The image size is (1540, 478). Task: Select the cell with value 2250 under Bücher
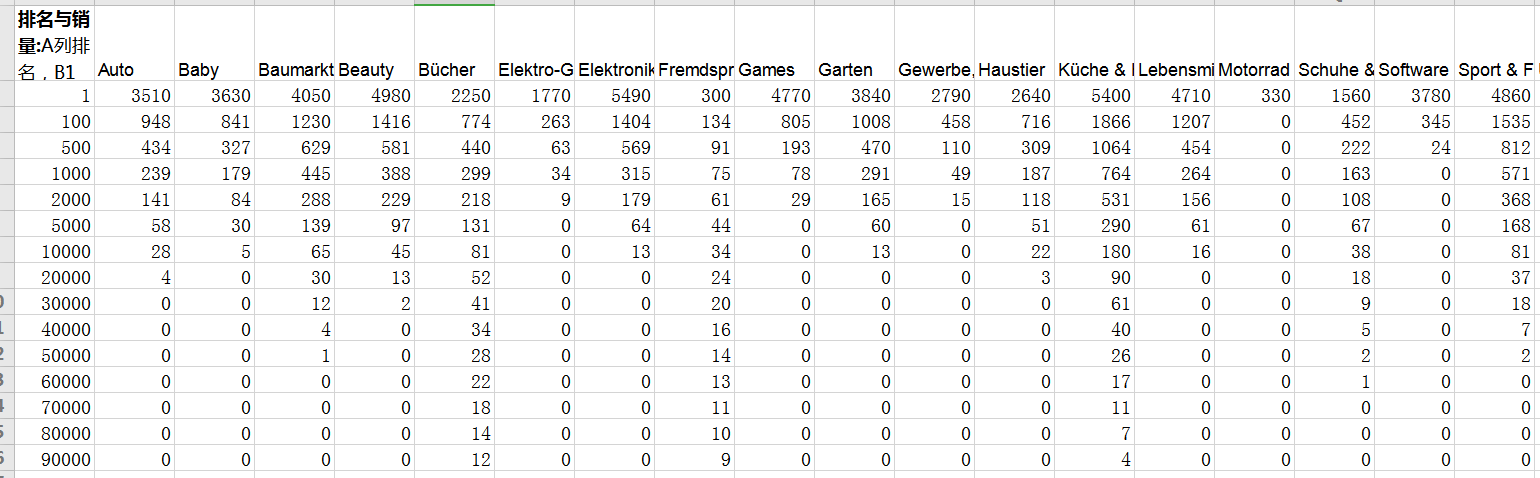(x=454, y=96)
